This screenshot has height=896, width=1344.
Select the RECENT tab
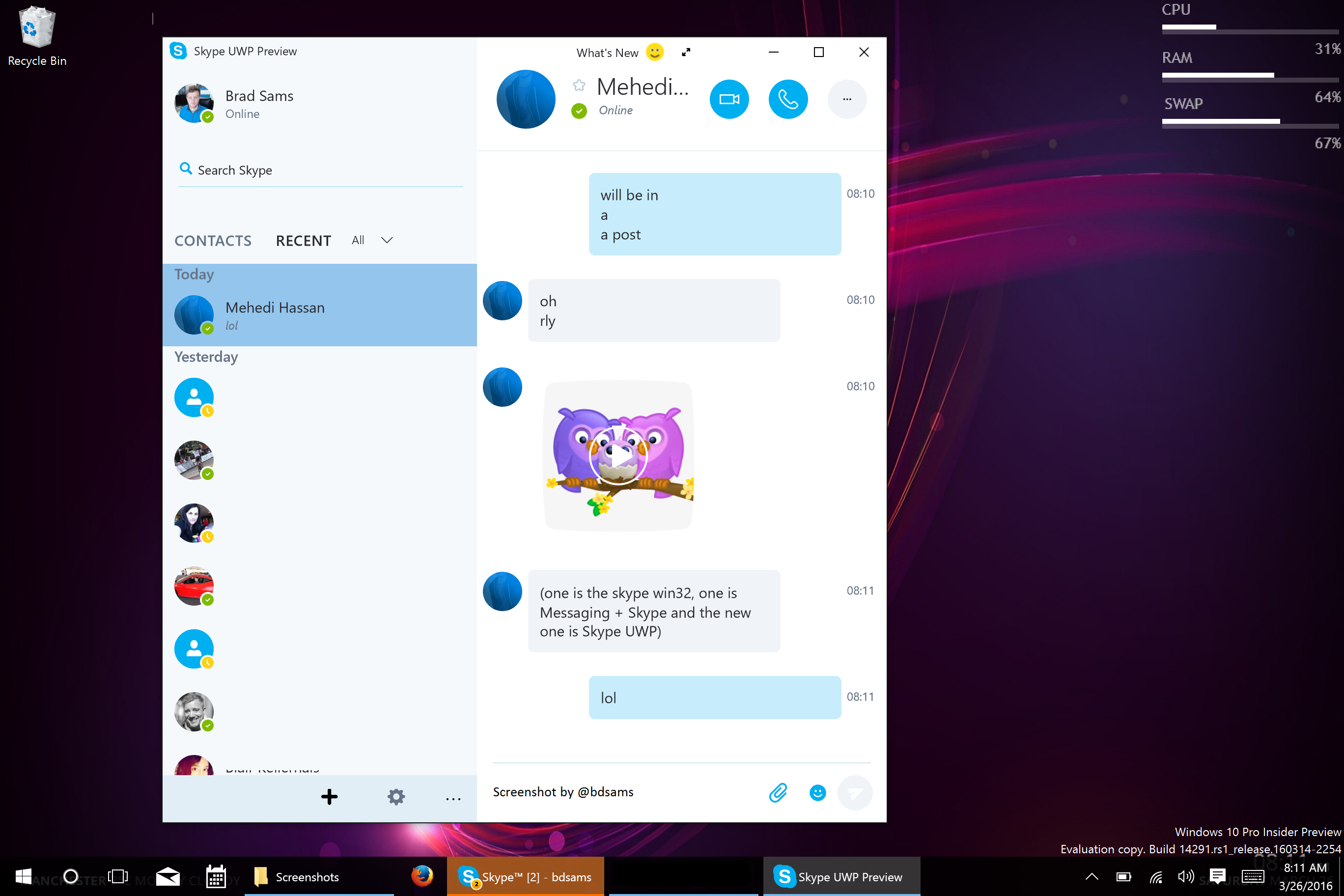[x=304, y=241]
